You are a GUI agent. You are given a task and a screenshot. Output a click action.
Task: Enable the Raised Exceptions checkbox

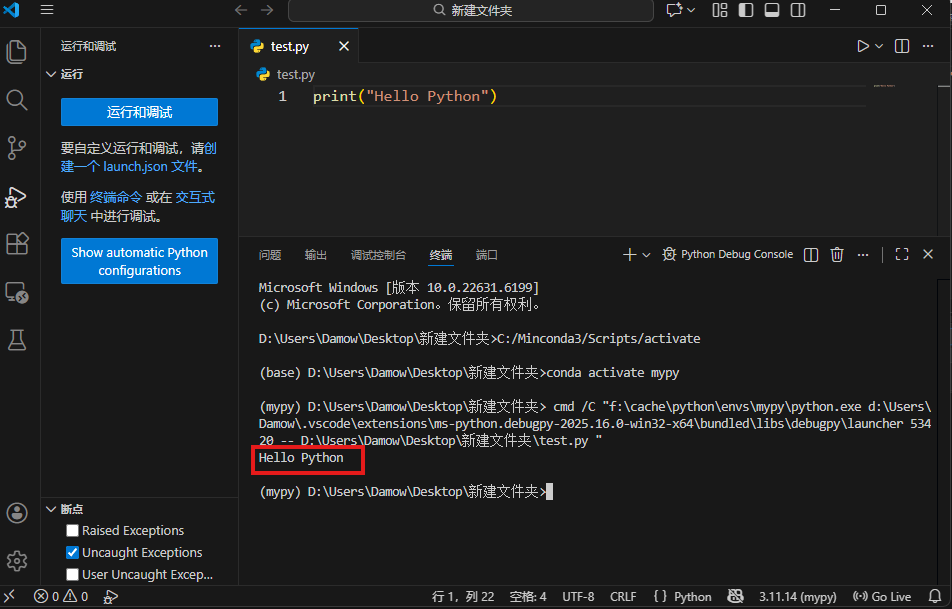pos(72,531)
